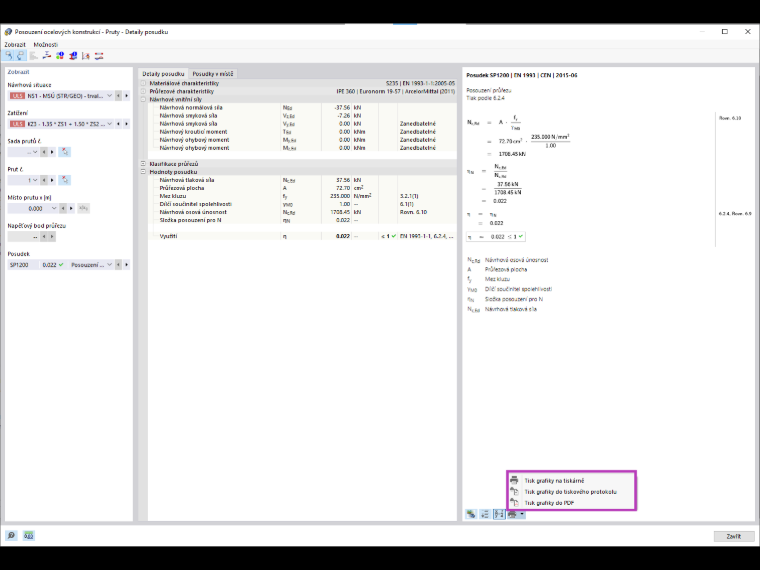The width and height of the screenshot is (760, 570).
Task: Switch to the Detaily posudku tab
Action: 163,74
